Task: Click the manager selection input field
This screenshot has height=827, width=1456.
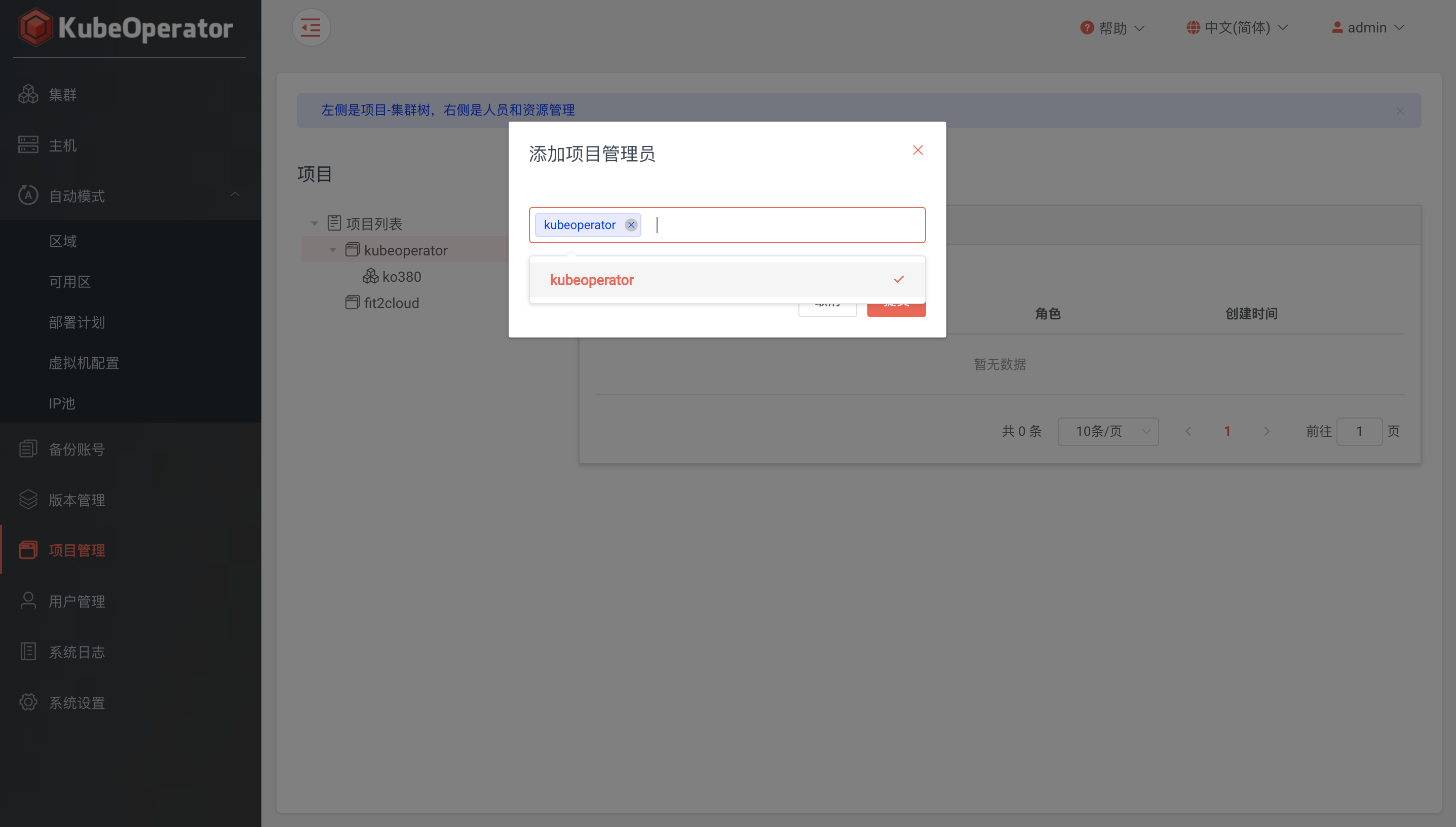Action: [784, 225]
